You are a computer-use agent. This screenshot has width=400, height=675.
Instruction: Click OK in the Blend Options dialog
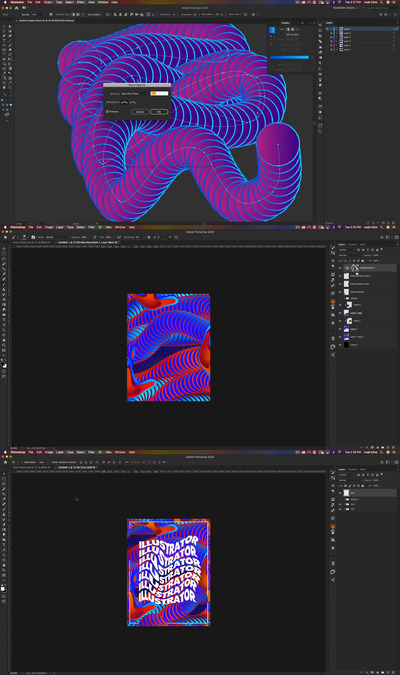click(x=159, y=112)
